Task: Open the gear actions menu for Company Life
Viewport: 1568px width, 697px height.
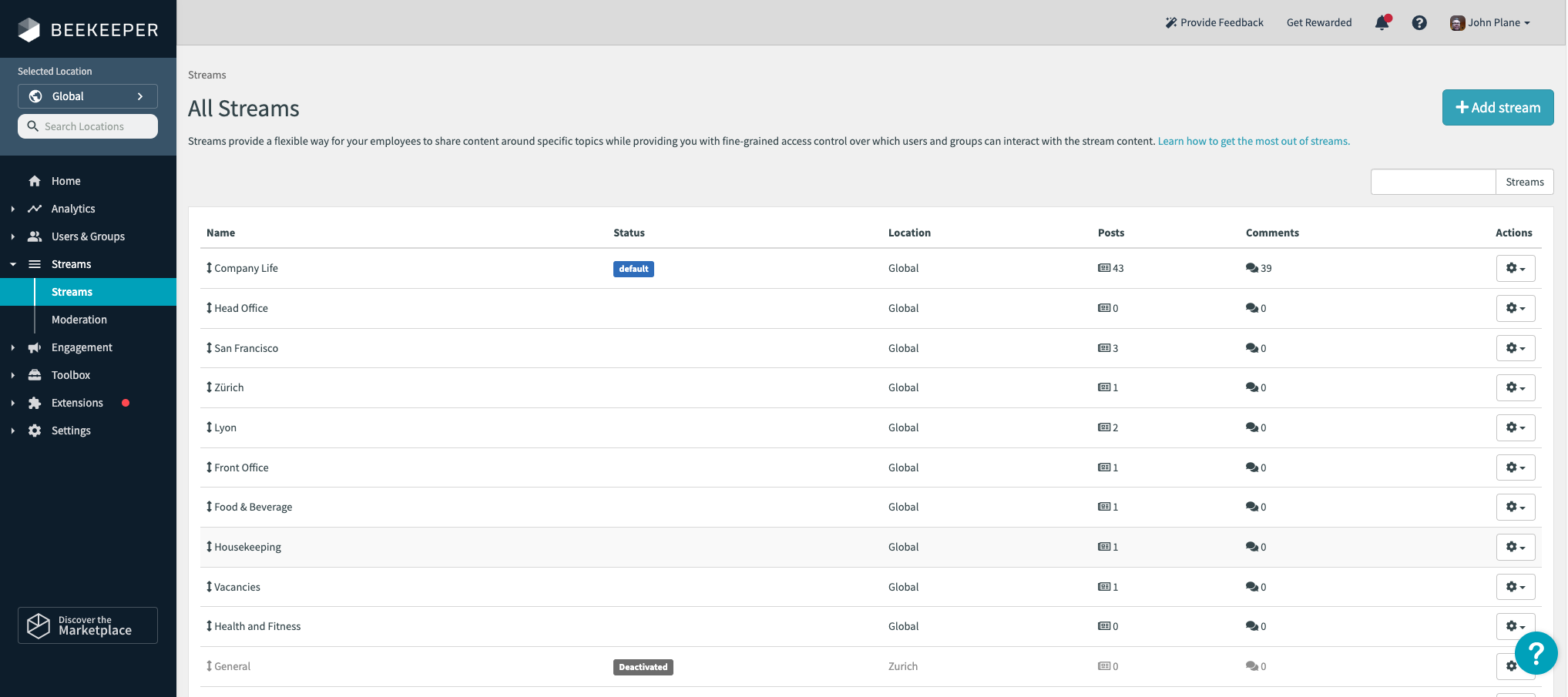Action: [1515, 268]
